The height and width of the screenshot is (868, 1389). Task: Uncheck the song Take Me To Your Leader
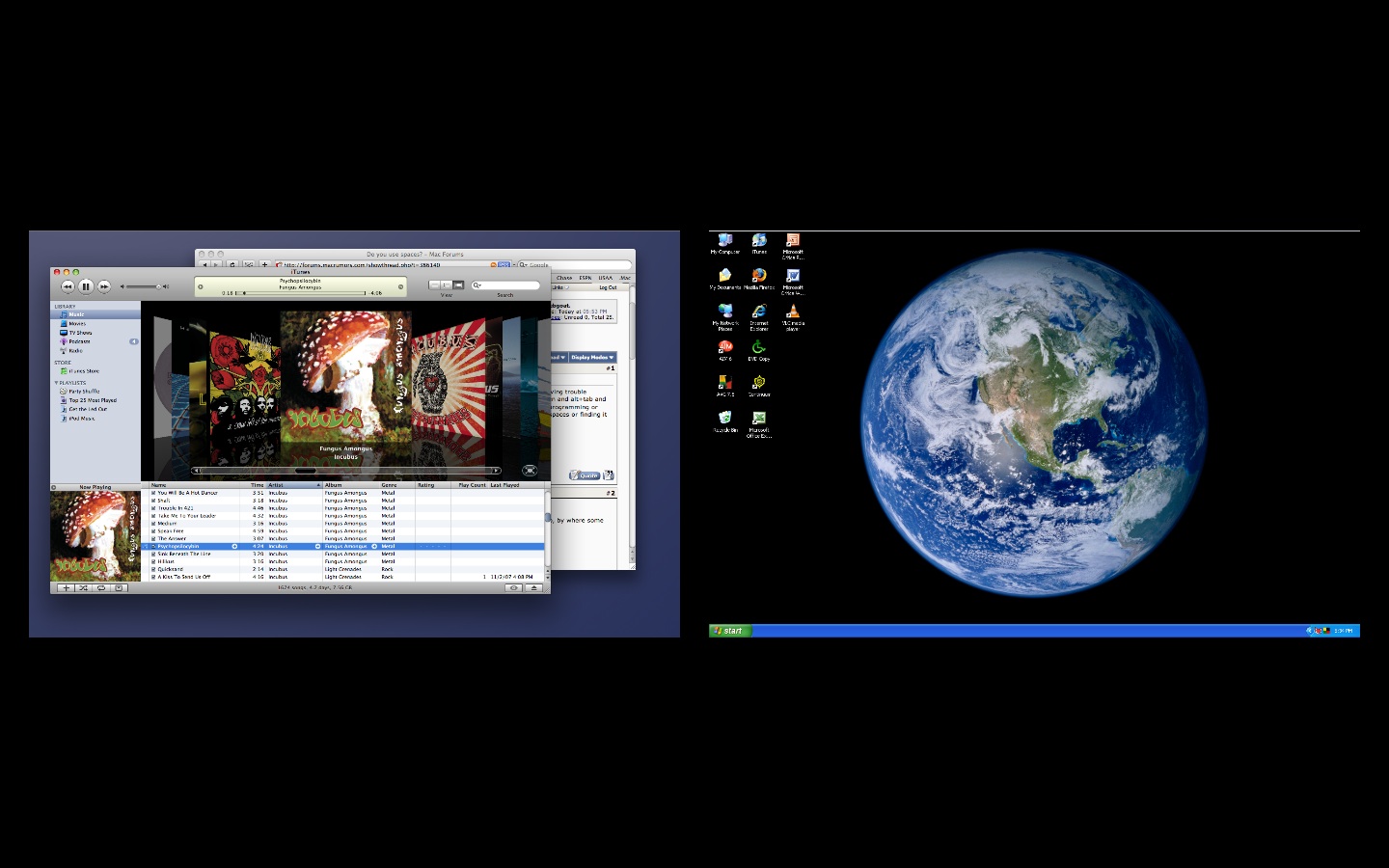[x=153, y=516]
